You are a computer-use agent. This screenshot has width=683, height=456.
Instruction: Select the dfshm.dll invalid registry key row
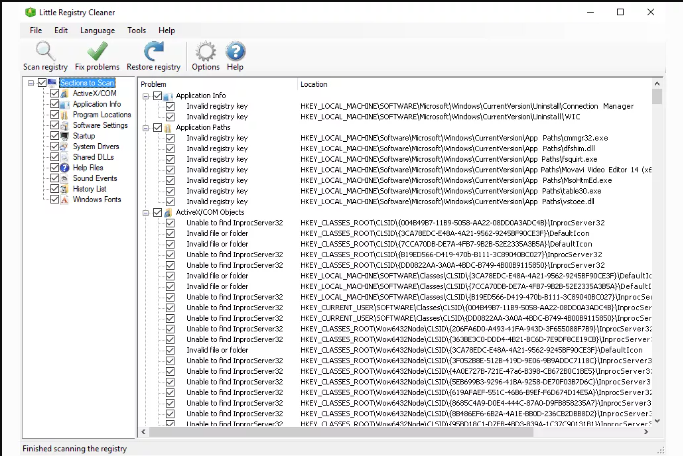coord(396,149)
